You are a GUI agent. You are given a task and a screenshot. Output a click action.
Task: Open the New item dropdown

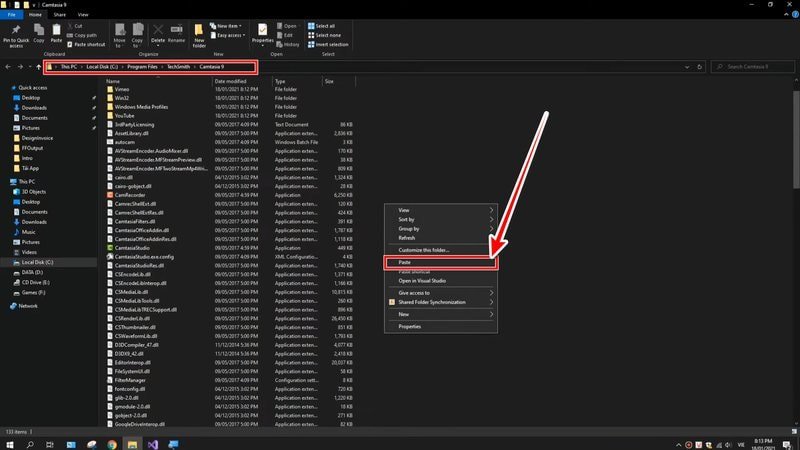point(226,26)
